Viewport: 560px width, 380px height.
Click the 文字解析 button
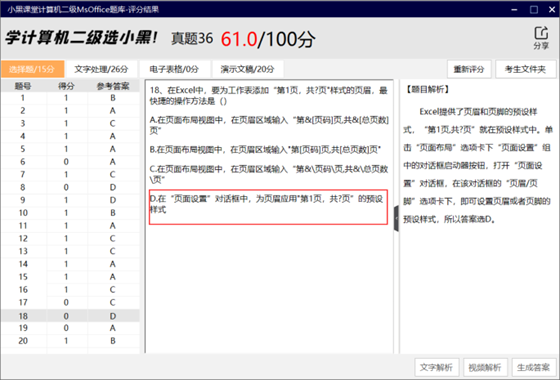pos(436,368)
